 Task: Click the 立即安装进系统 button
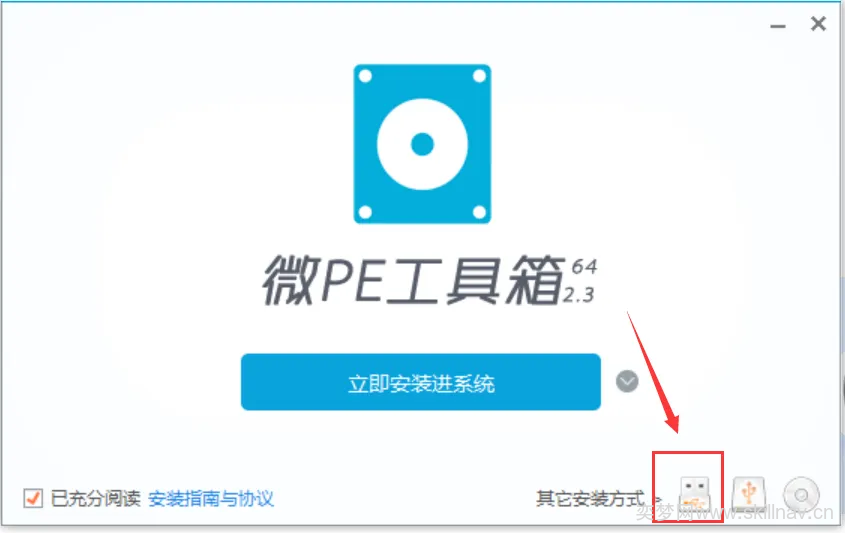click(x=421, y=382)
